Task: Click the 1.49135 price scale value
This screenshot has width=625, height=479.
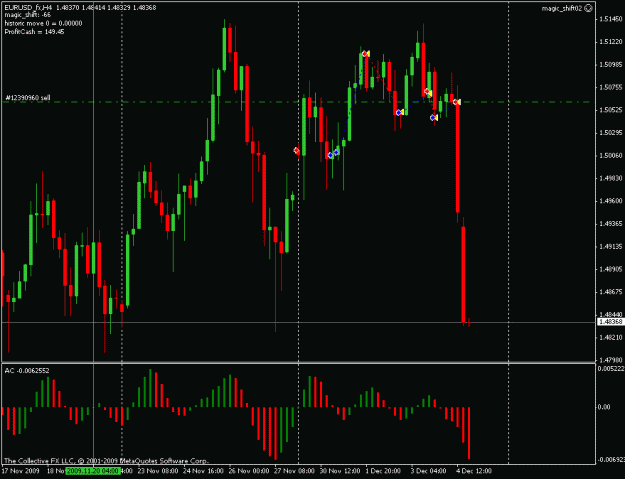Action: click(611, 247)
